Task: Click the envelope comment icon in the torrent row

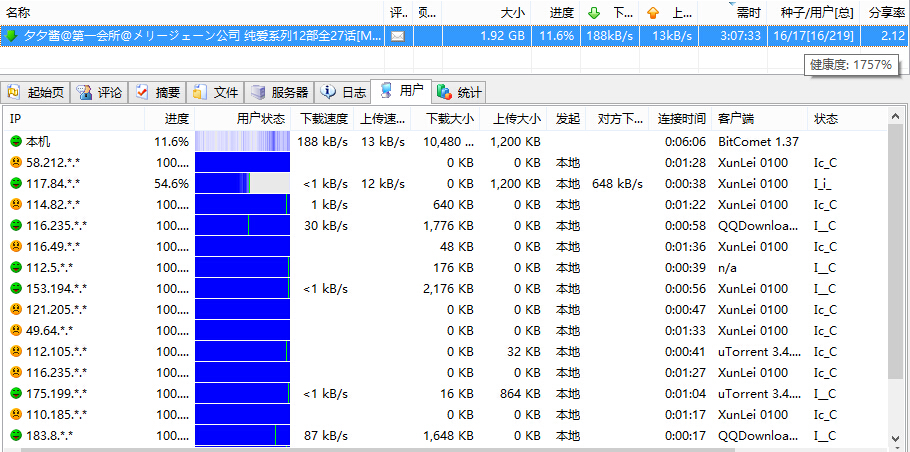Action: 398,36
